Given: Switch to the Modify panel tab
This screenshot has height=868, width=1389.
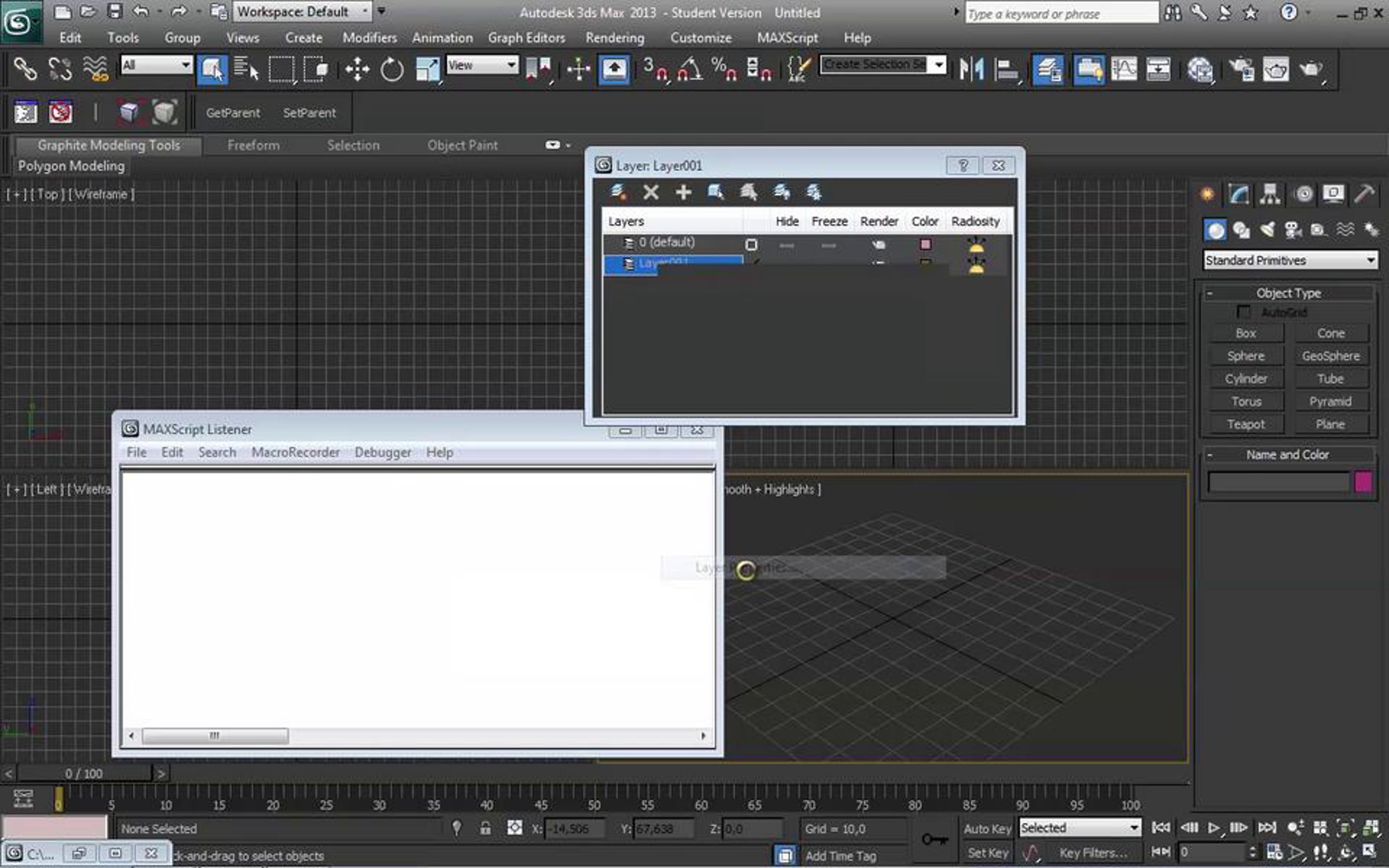Looking at the screenshot, I should click(1239, 194).
